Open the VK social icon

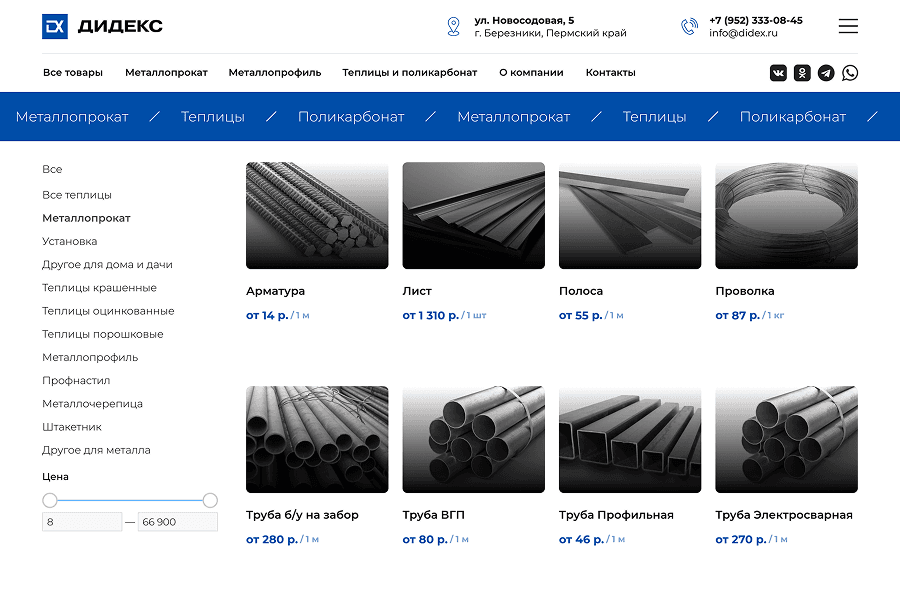[x=778, y=72]
